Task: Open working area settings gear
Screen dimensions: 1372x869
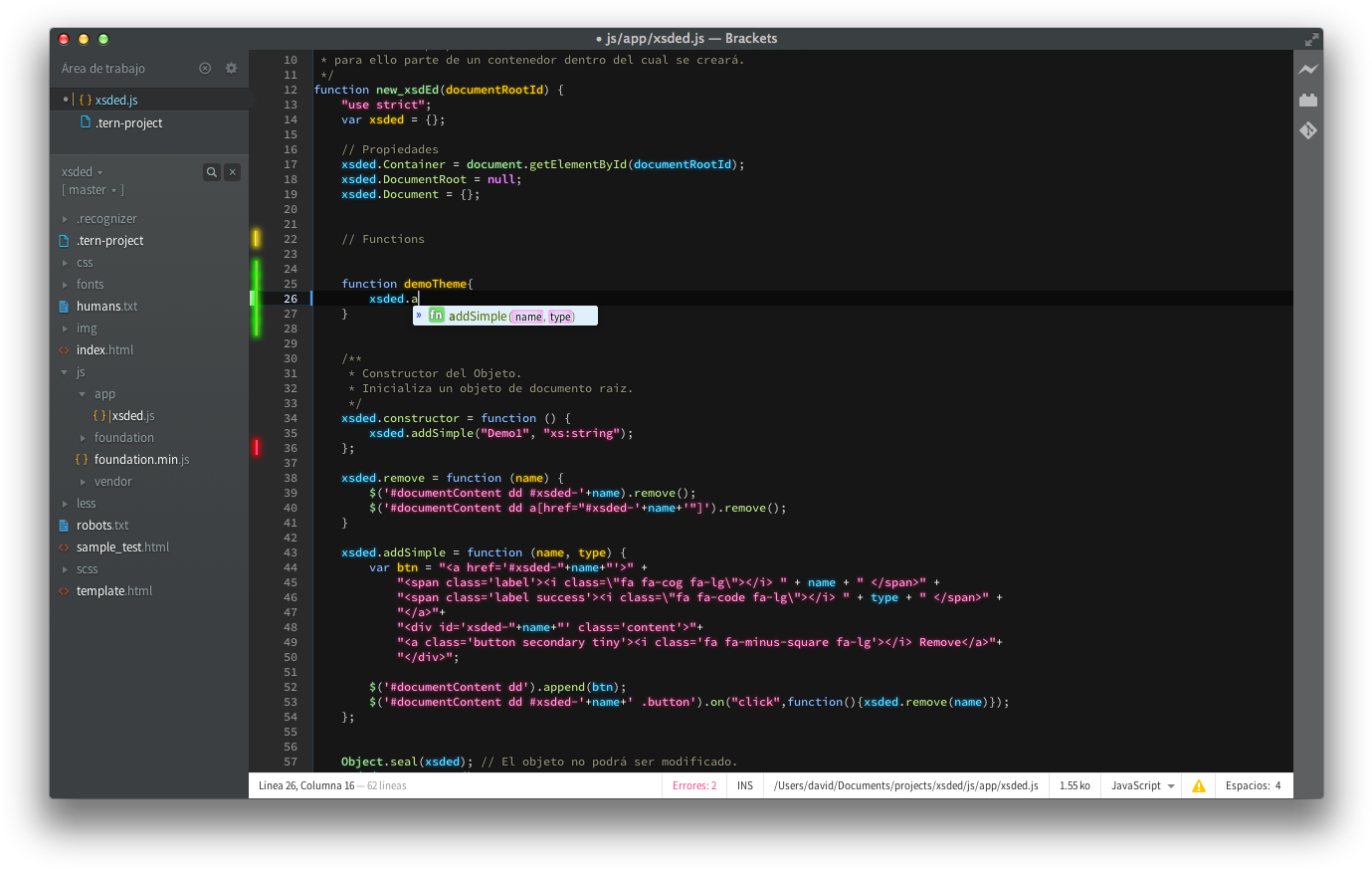Action: click(231, 69)
